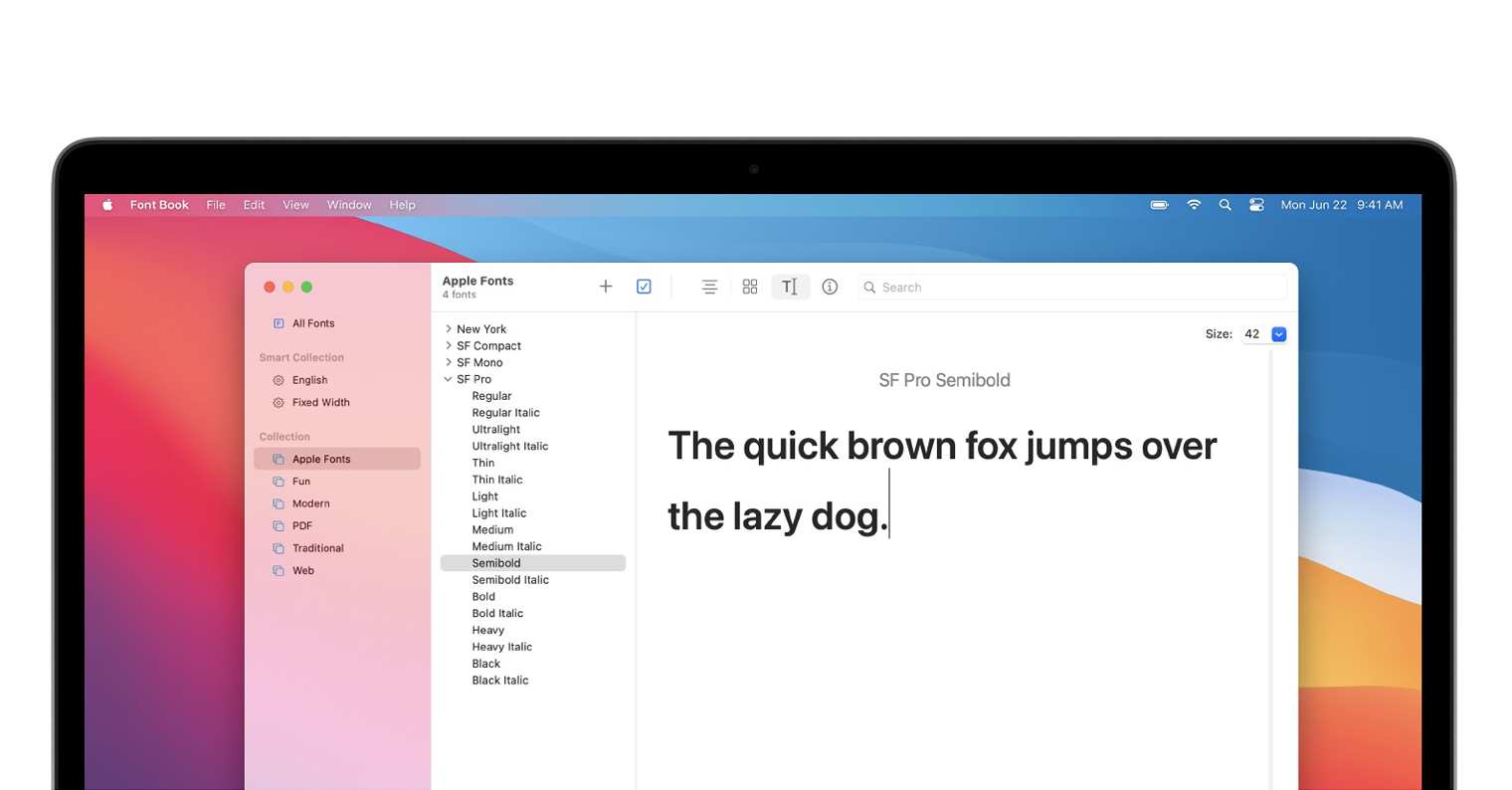Show font information icon
Image resolution: width=1512 pixels, height=790 pixels.
(x=830, y=287)
